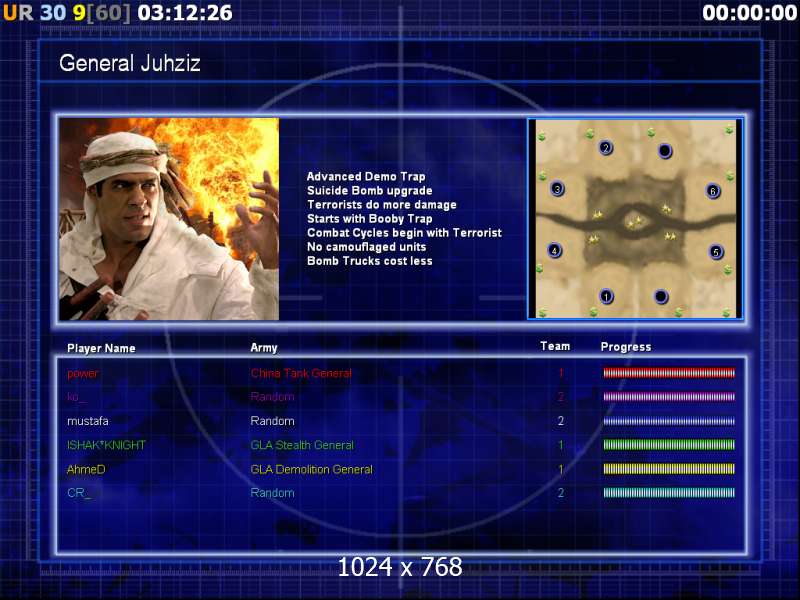Click 'Terrorists do more damage' line

pyautogui.click(x=382, y=205)
